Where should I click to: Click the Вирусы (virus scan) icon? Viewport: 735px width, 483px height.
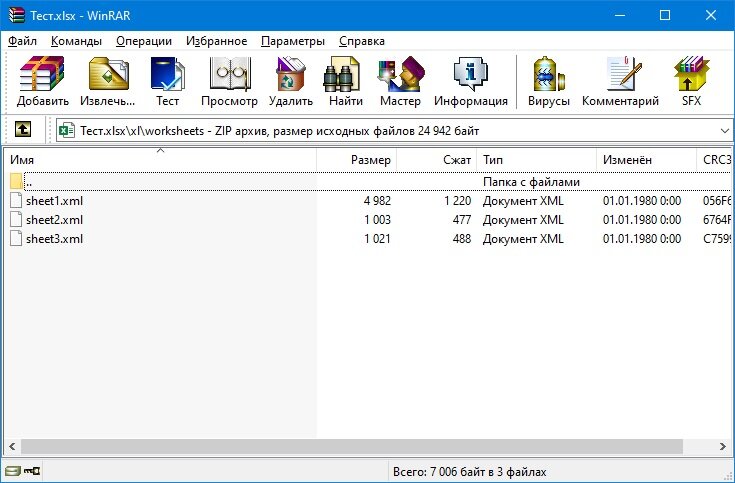point(548,74)
